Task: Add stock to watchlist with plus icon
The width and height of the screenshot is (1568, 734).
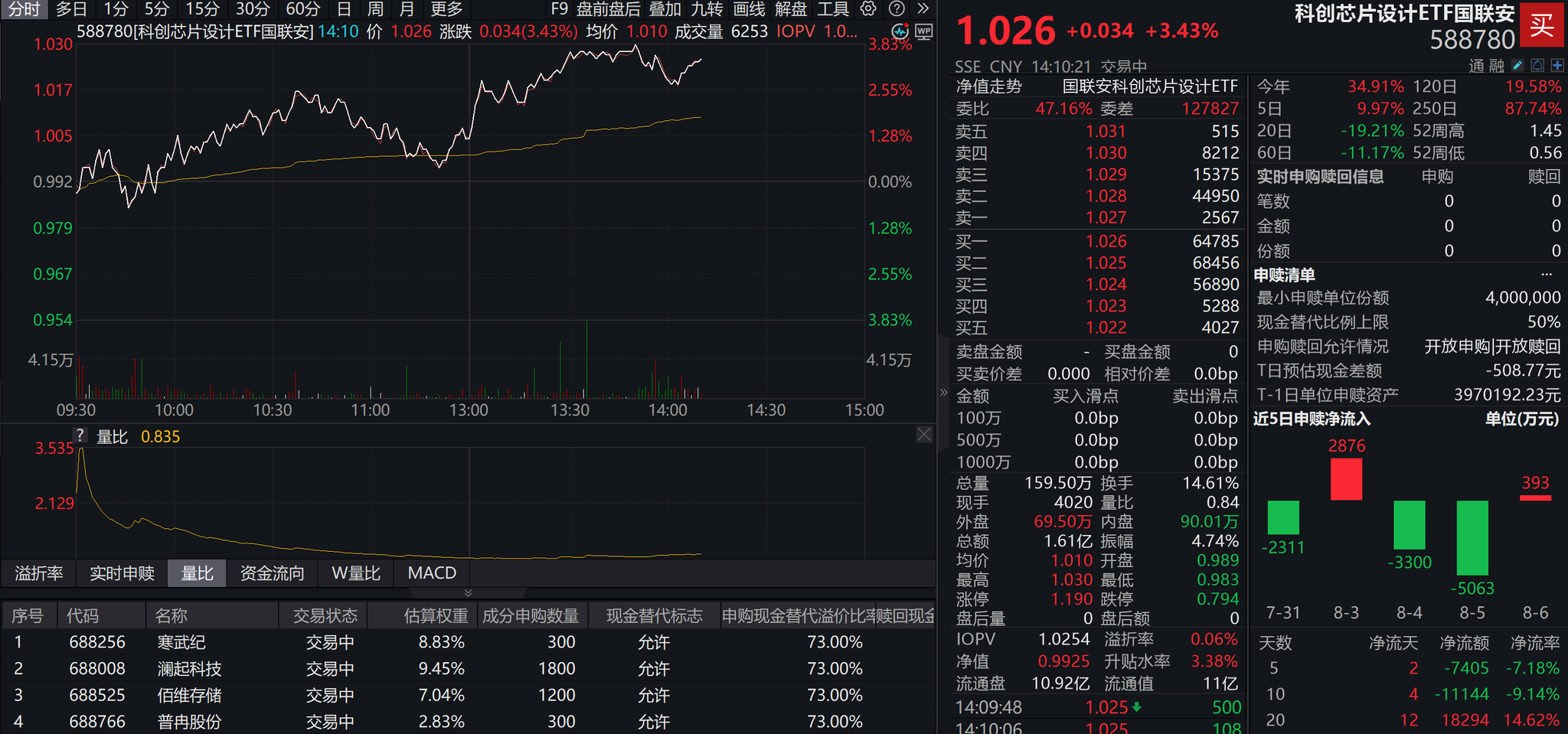Action: (1557, 66)
